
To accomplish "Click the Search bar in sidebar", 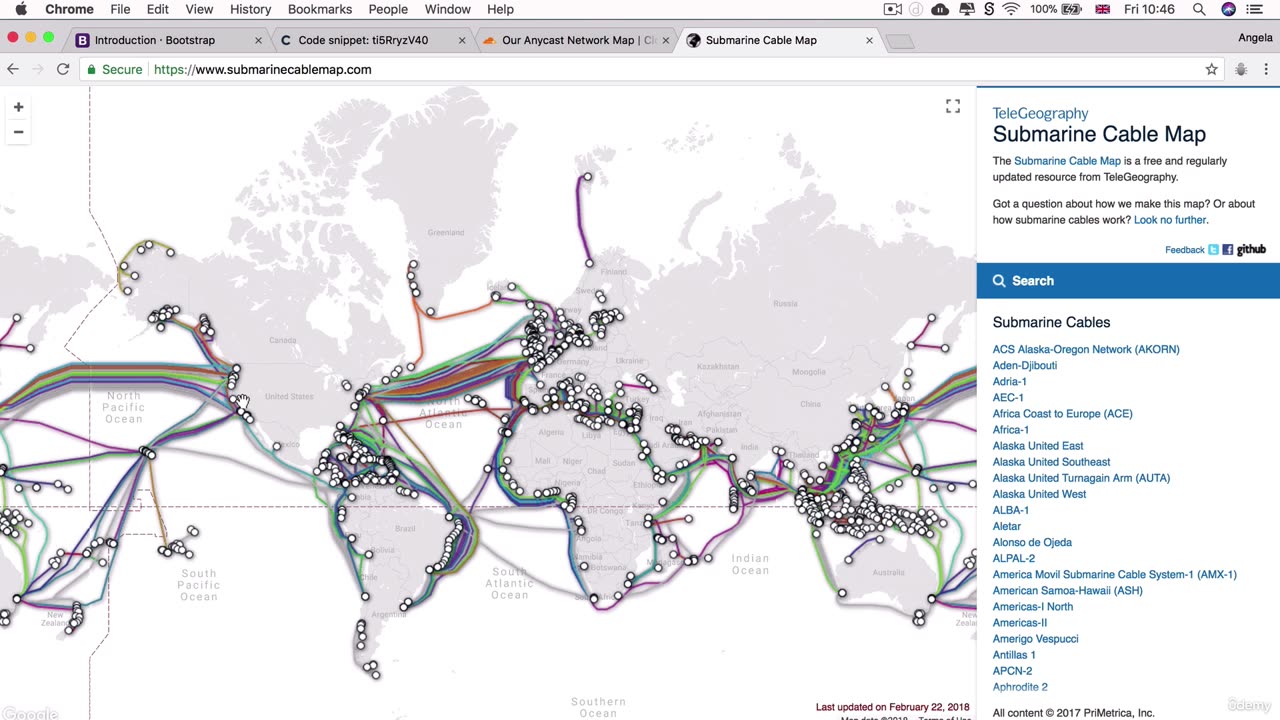I will pyautogui.click(x=1128, y=281).
